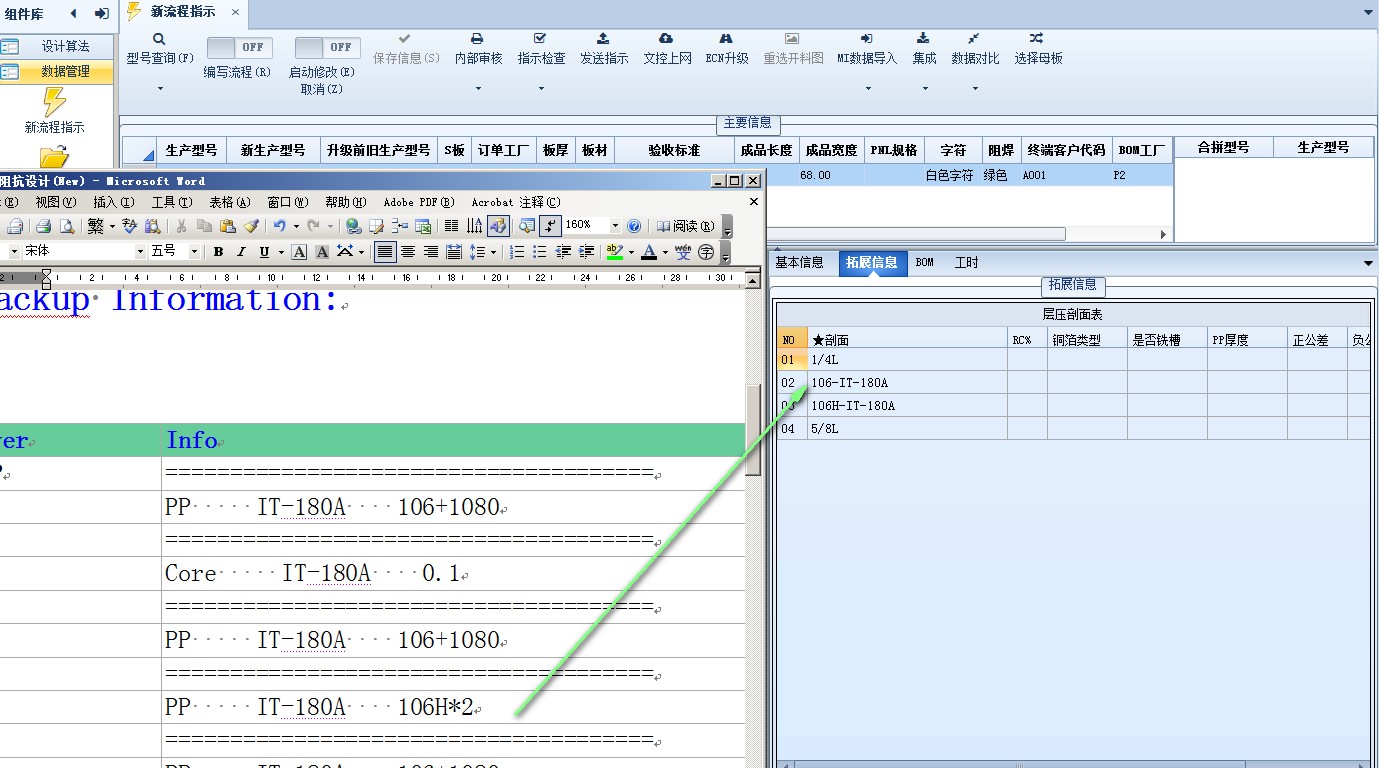Toggle the 编写流程 OFF switch
Viewport: 1379px width, 768px height.
pyautogui.click(x=240, y=47)
